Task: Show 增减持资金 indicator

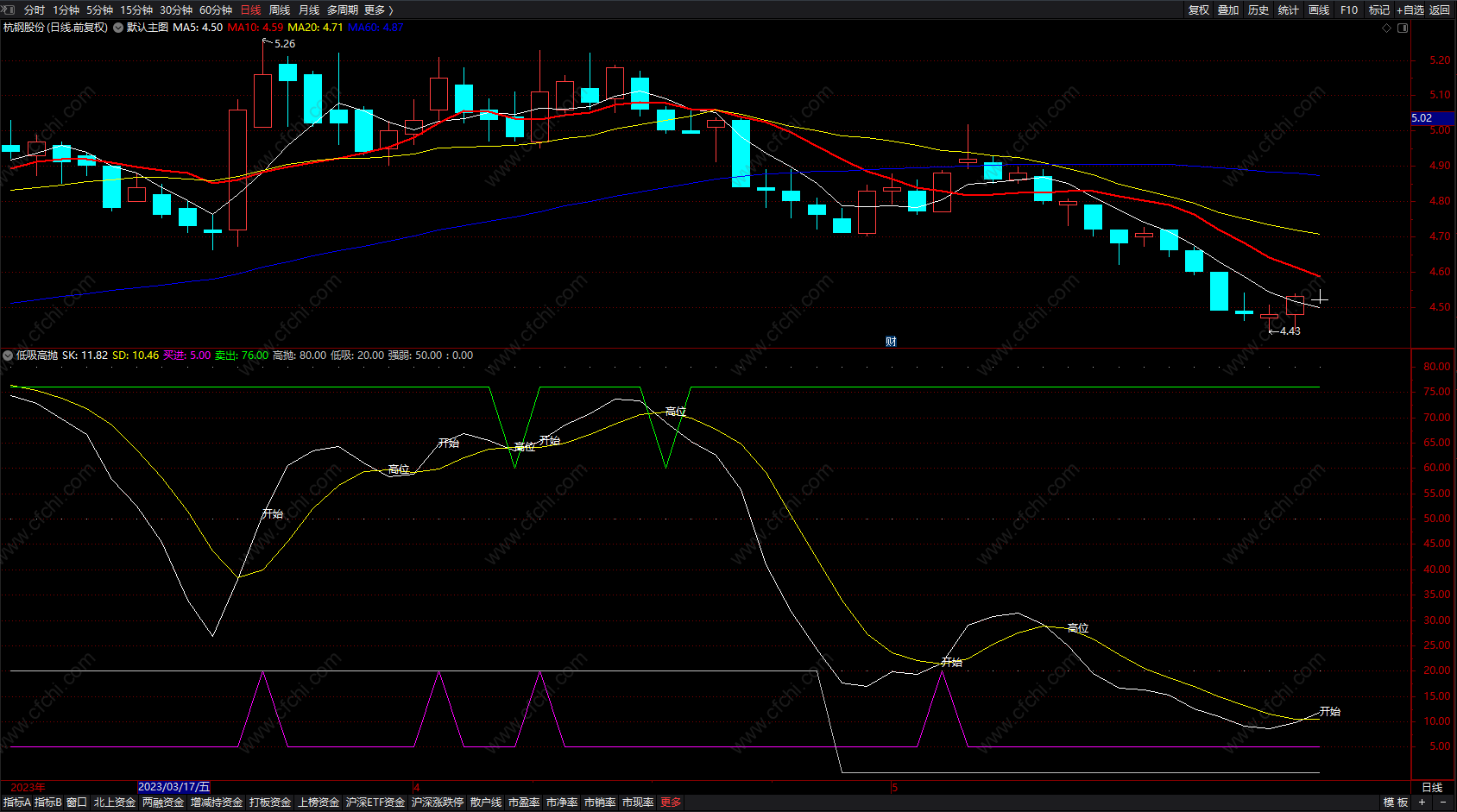Action: (217, 803)
